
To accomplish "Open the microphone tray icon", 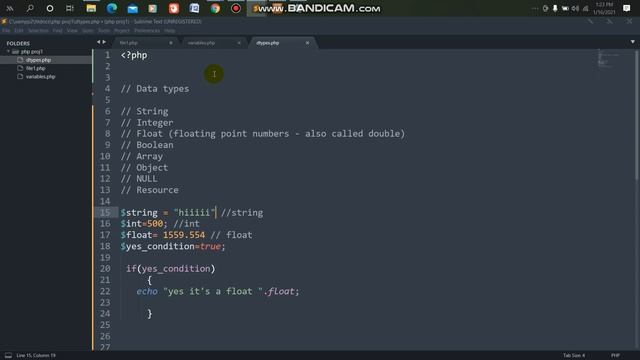I will click(x=555, y=8).
